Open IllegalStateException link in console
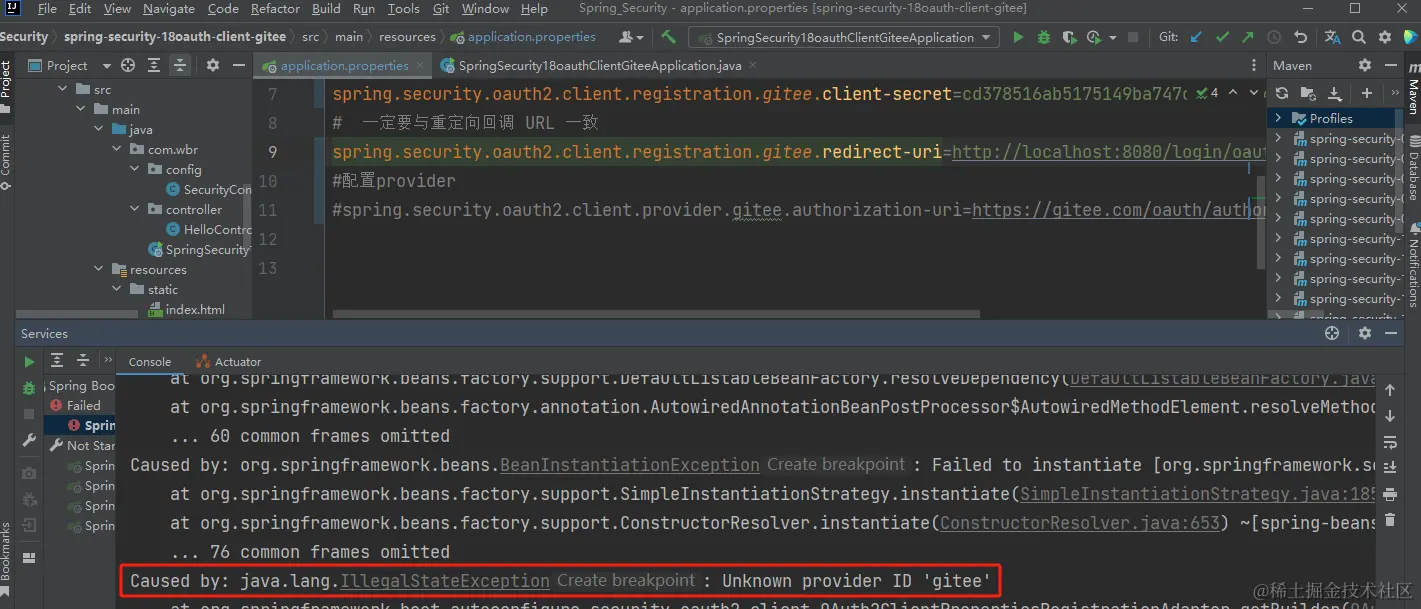 click(445, 581)
